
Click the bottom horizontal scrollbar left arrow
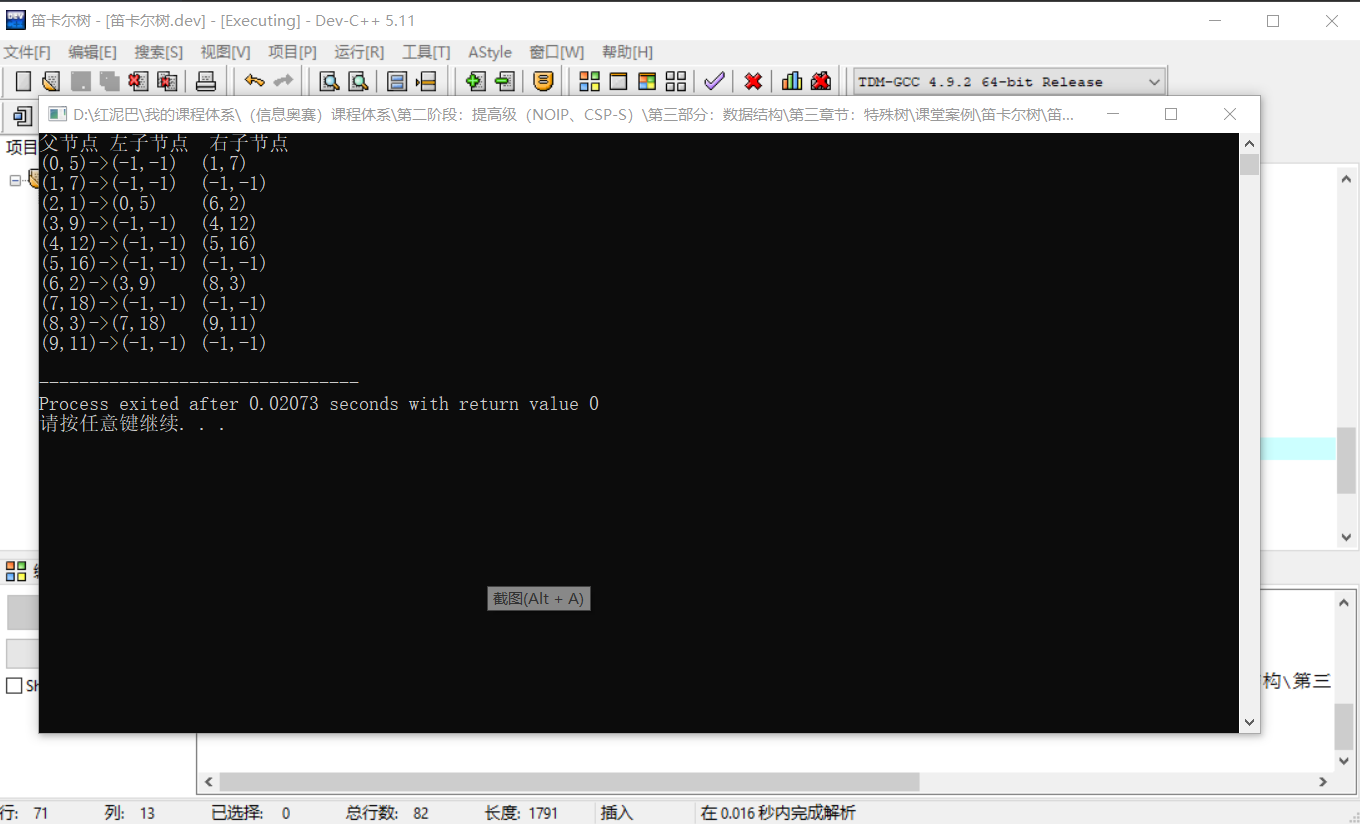(208, 782)
